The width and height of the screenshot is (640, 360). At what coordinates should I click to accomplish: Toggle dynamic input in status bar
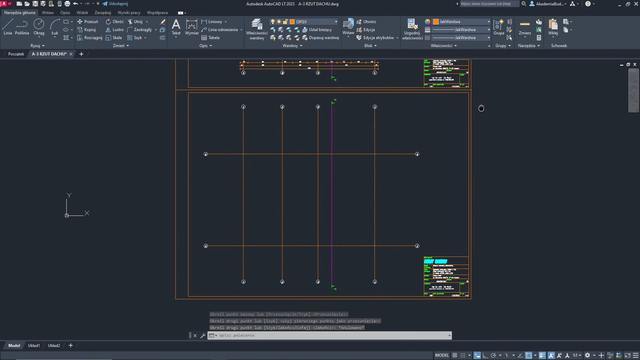477,356
